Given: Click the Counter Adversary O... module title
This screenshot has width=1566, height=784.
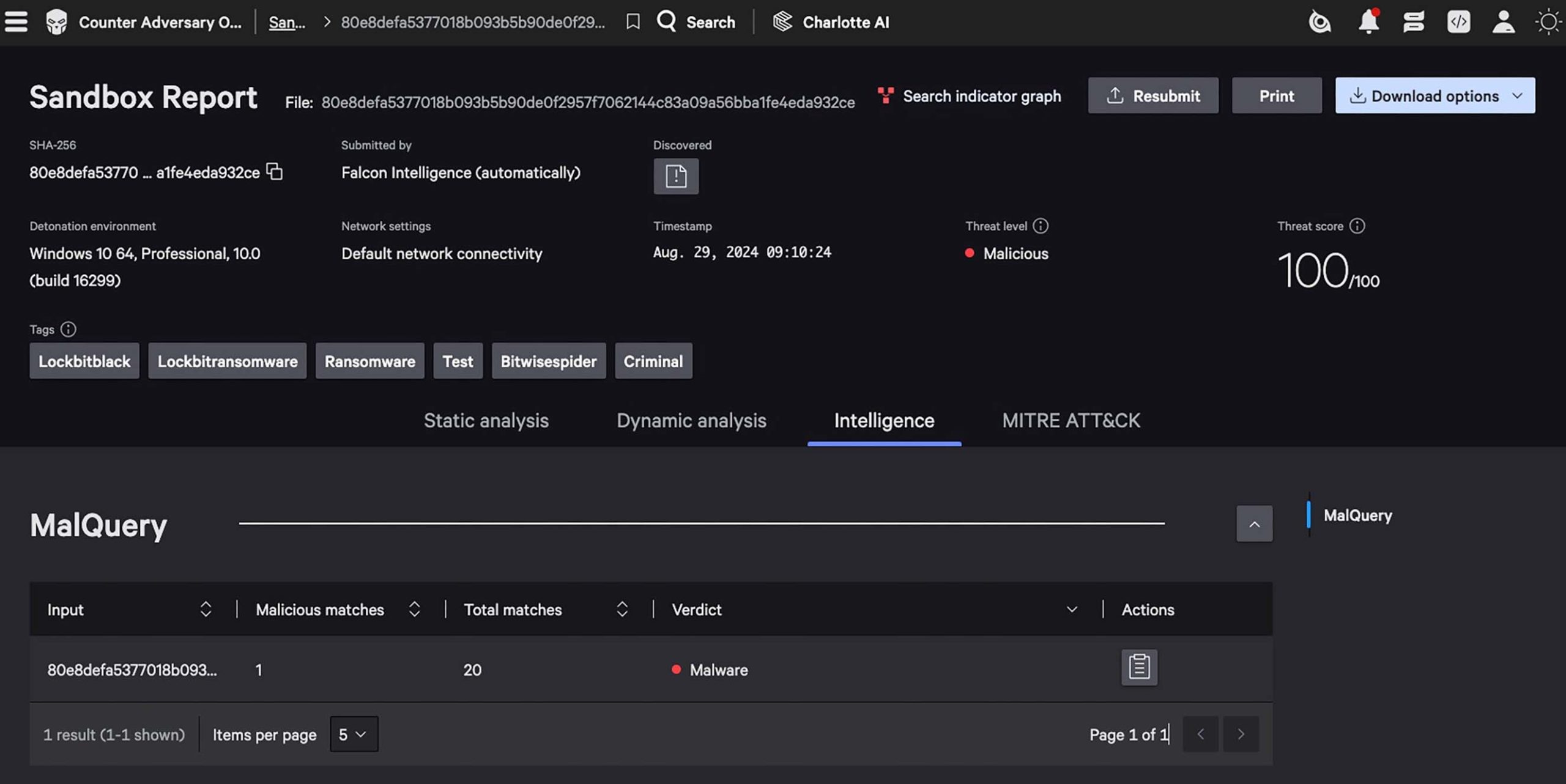Looking at the screenshot, I should [160, 22].
